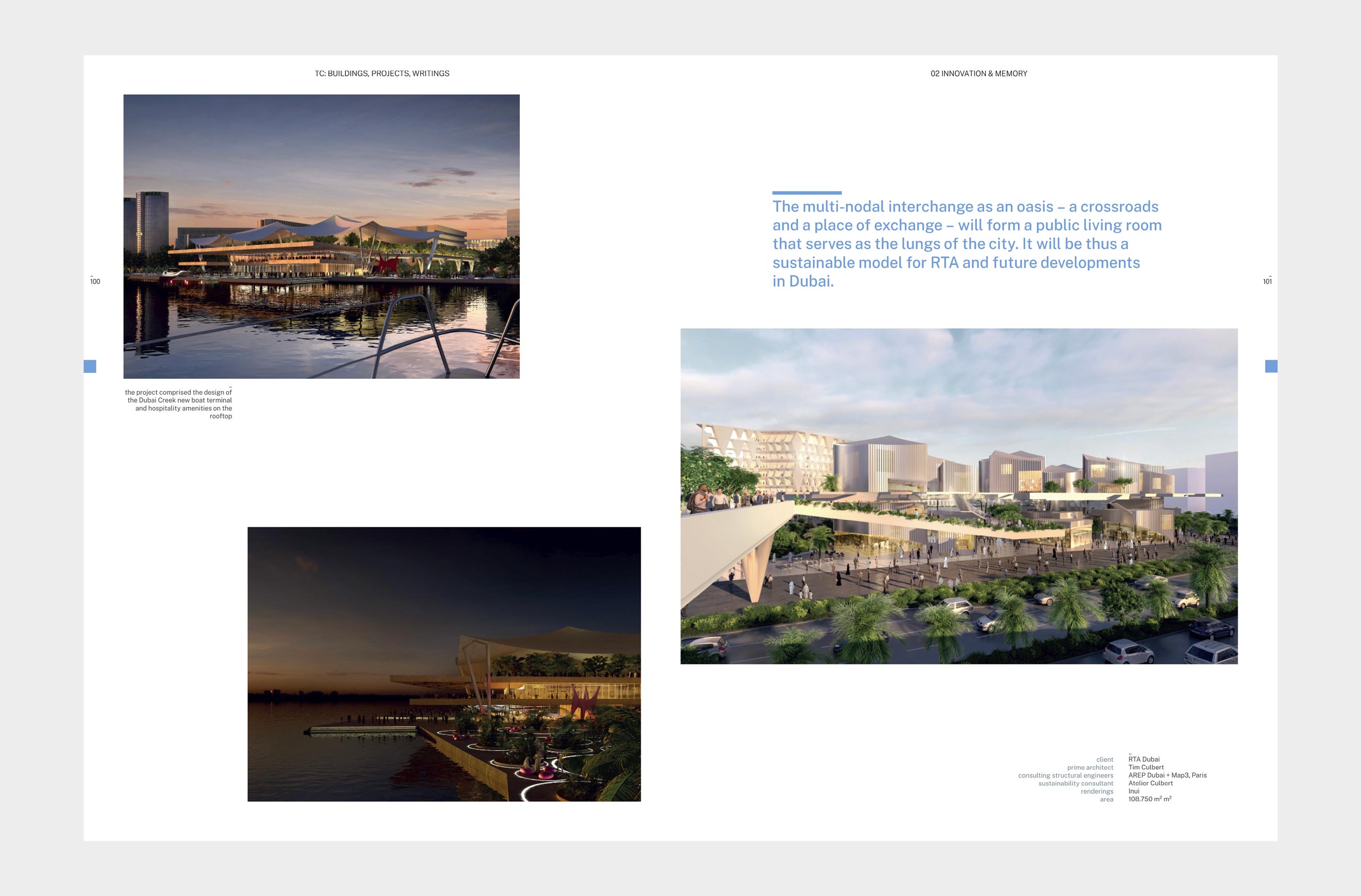Select the night waterfront rendering image
1361x896 pixels.
(x=444, y=664)
